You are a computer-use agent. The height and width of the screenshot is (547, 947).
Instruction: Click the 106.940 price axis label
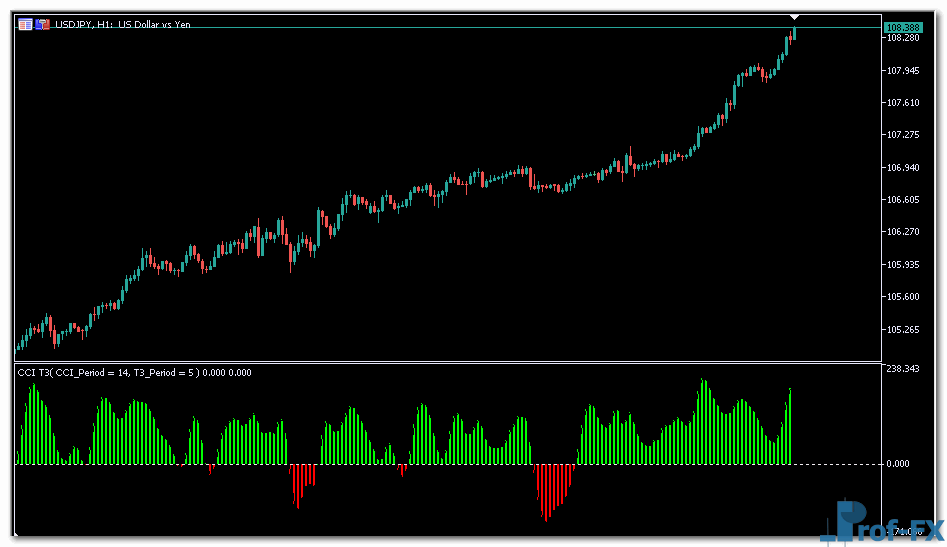[x=903, y=168]
